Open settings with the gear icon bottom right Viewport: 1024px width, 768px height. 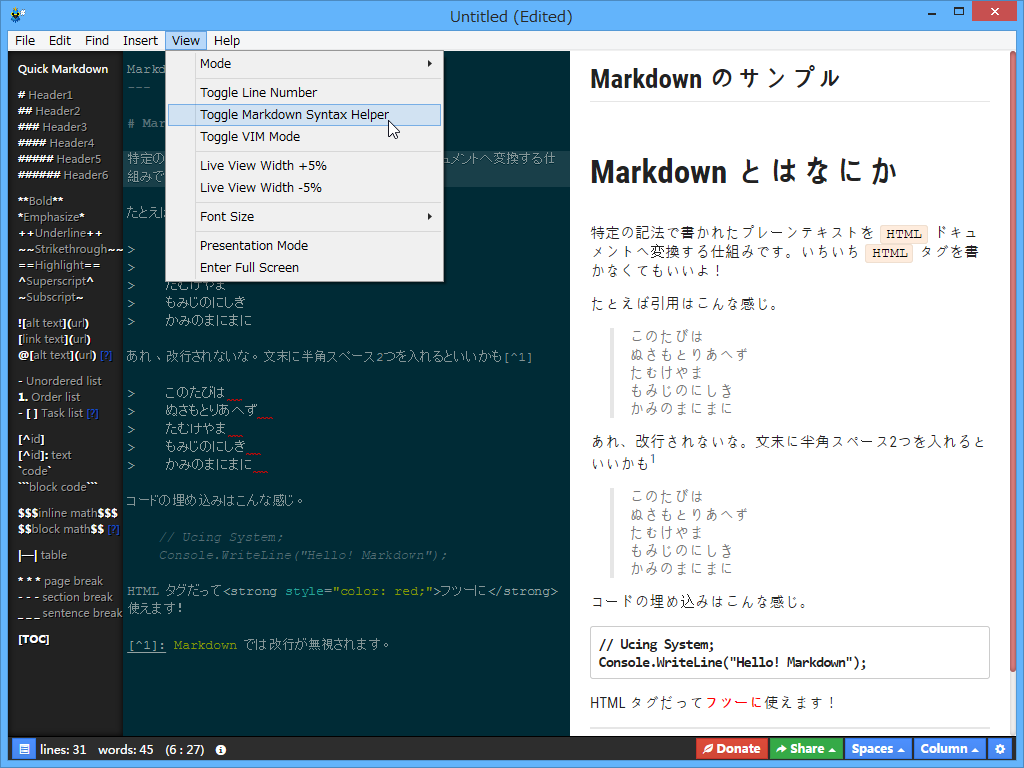point(1000,748)
